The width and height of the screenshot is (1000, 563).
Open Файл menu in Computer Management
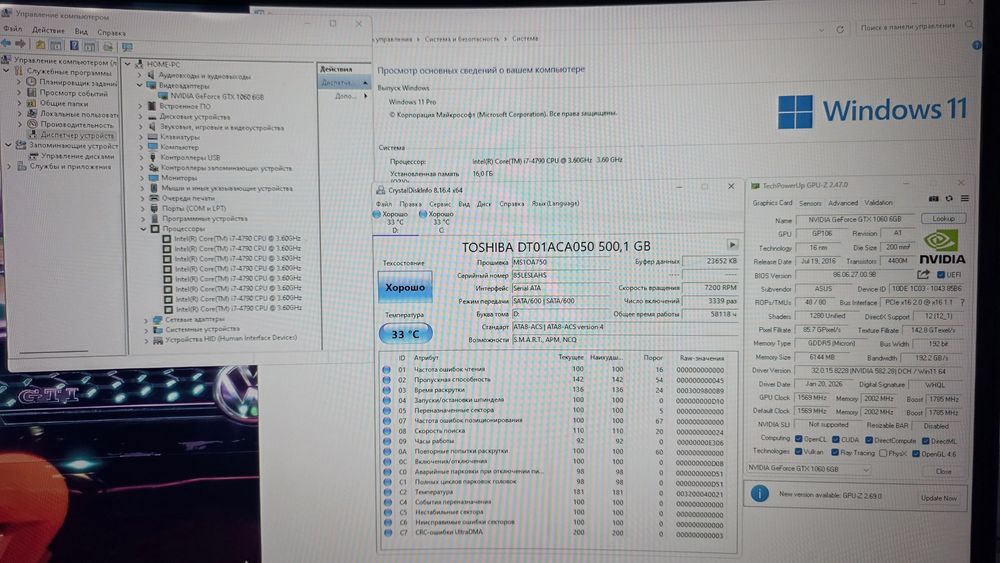(12, 29)
